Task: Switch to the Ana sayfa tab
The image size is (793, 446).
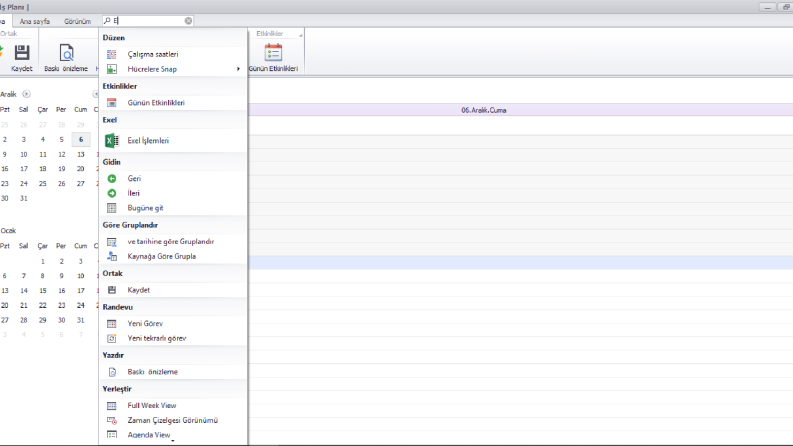Action: [34, 21]
